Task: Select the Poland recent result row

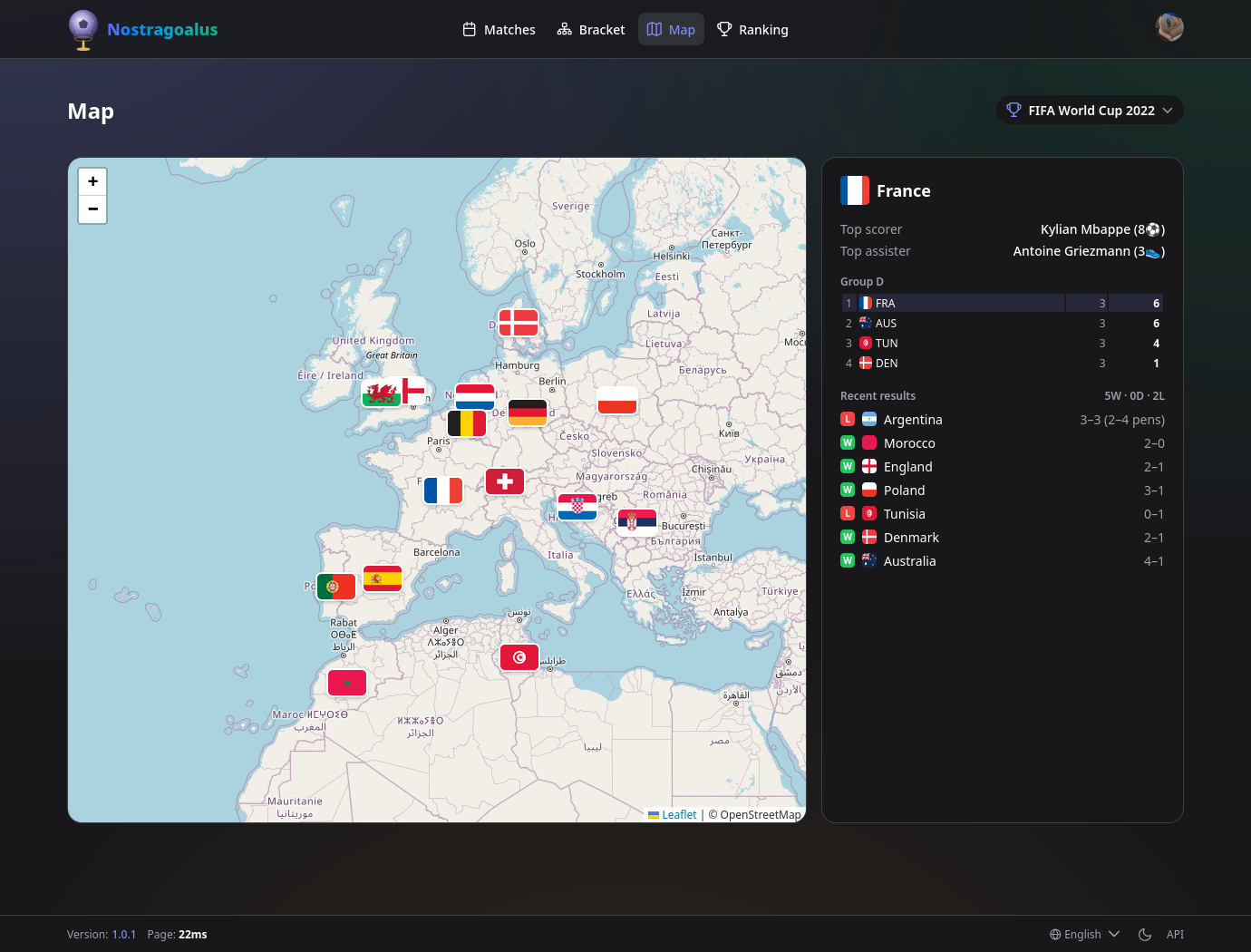Action: pyautogui.click(x=1003, y=491)
